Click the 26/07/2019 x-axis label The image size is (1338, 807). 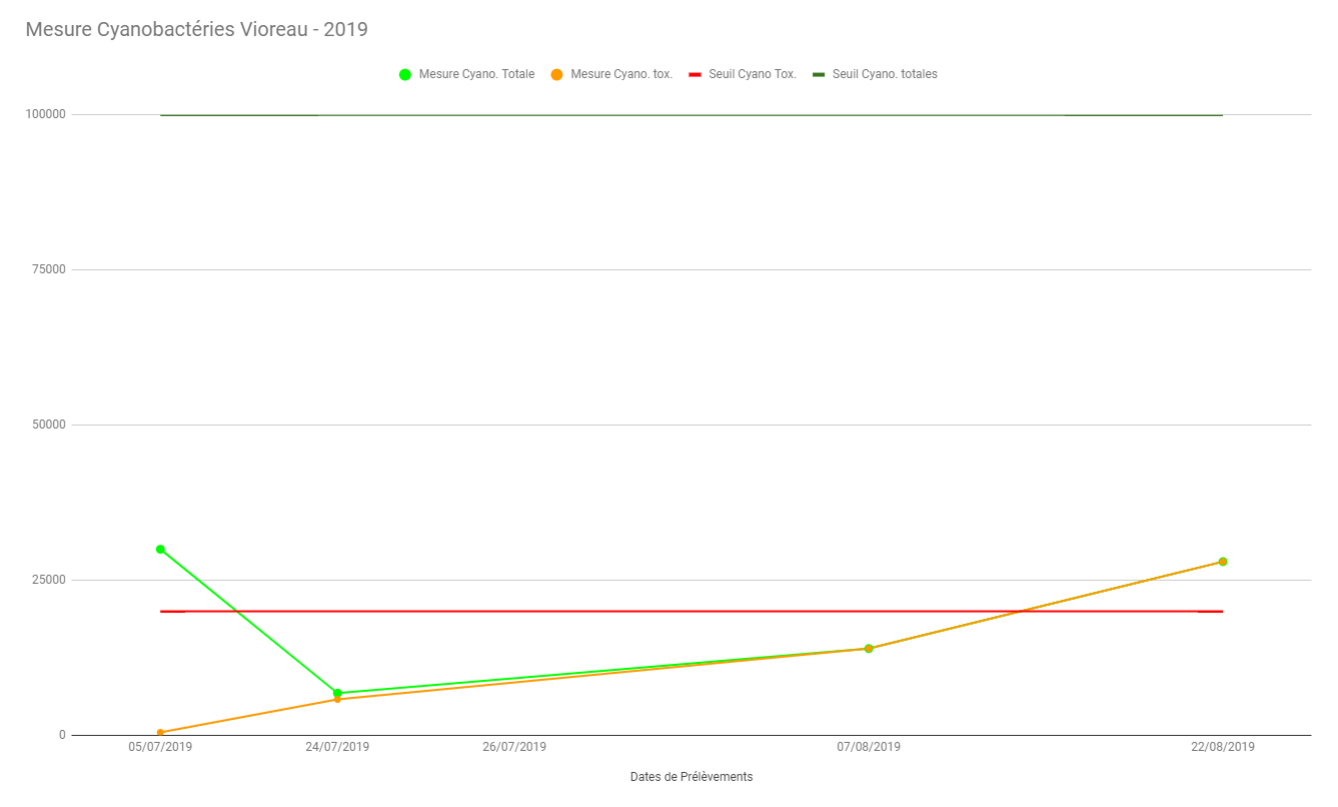514,747
